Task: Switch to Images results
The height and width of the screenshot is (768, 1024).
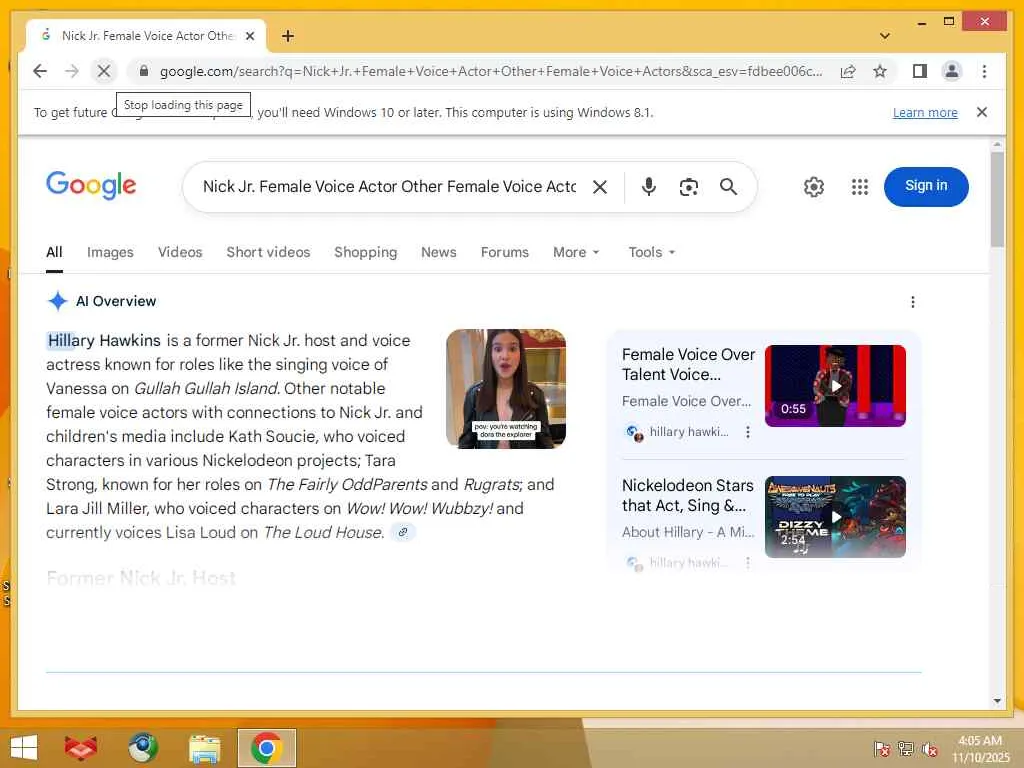Action: pos(110,252)
